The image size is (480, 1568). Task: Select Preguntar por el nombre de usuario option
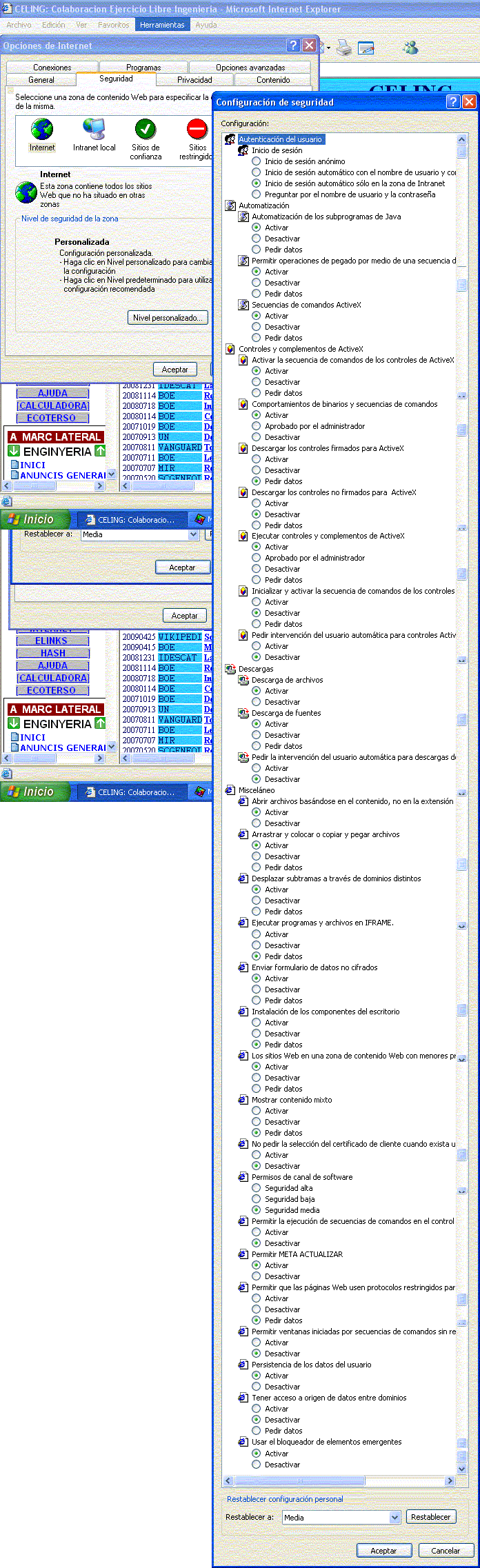point(257,194)
